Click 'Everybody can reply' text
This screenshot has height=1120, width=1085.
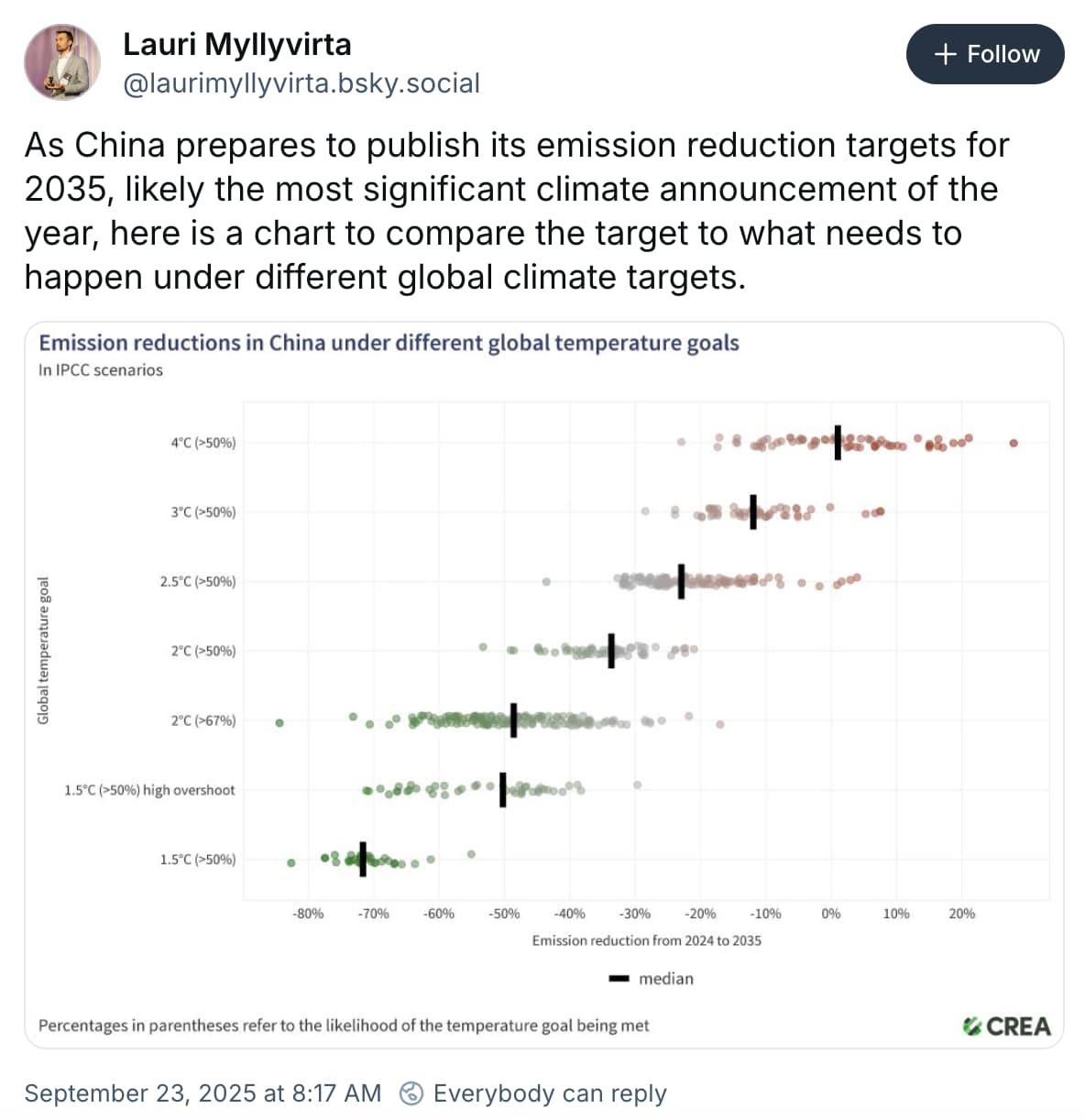551,1093
